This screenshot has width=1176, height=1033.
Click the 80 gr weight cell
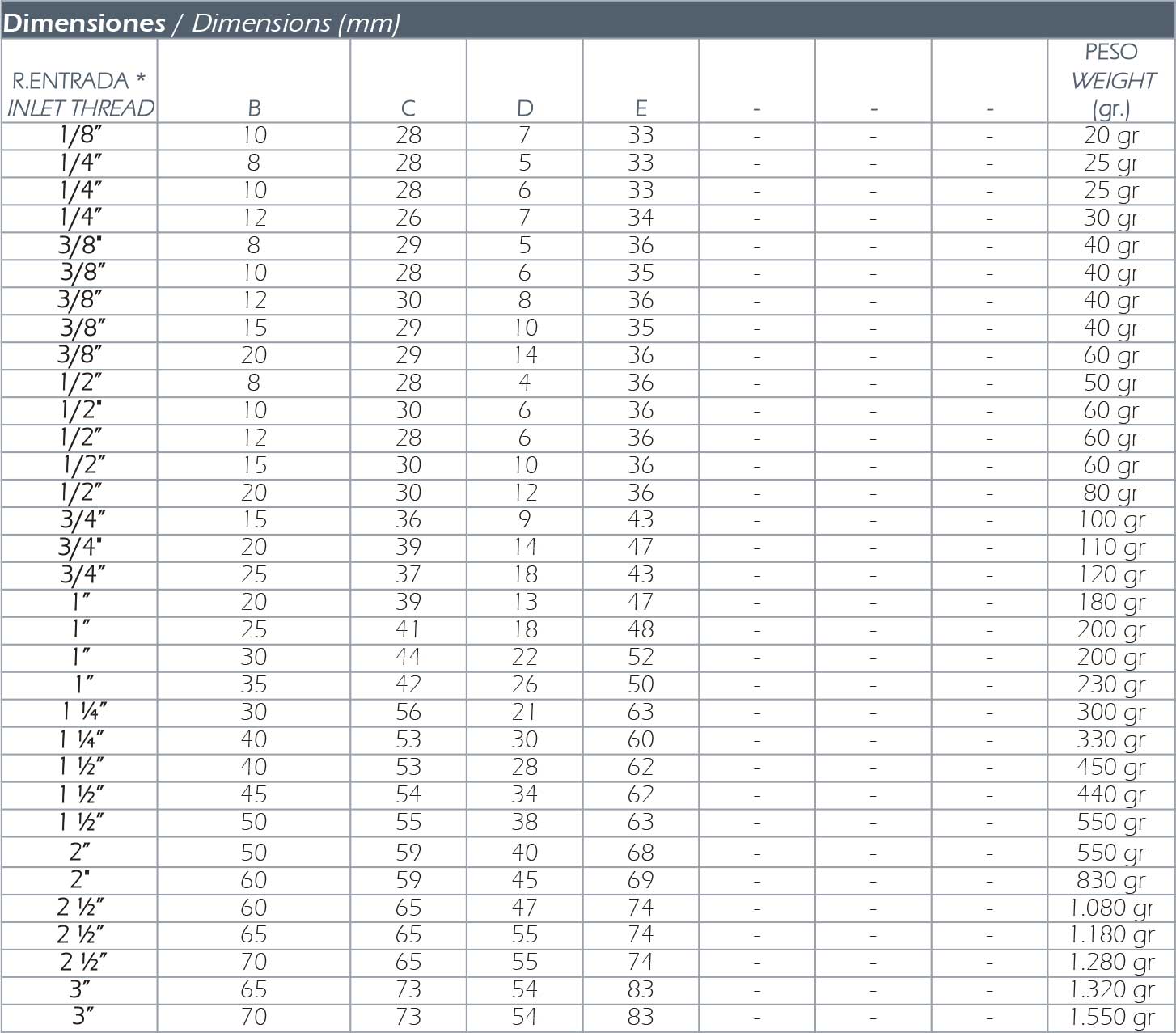coord(1111,493)
